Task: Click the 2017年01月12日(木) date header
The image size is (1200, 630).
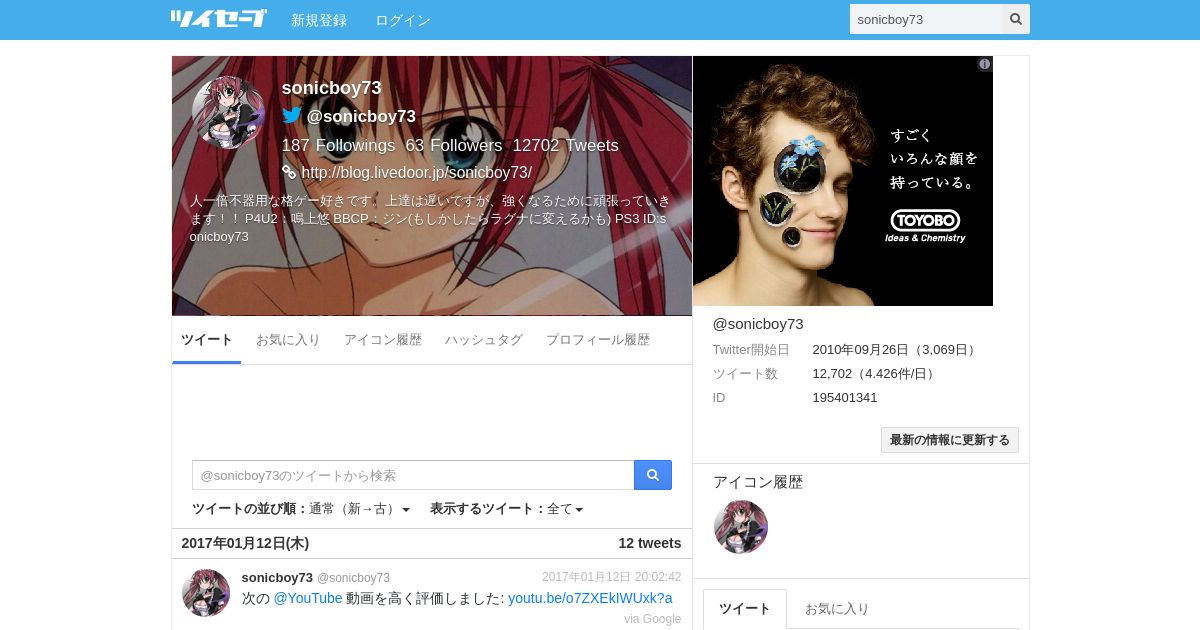Action: click(245, 543)
